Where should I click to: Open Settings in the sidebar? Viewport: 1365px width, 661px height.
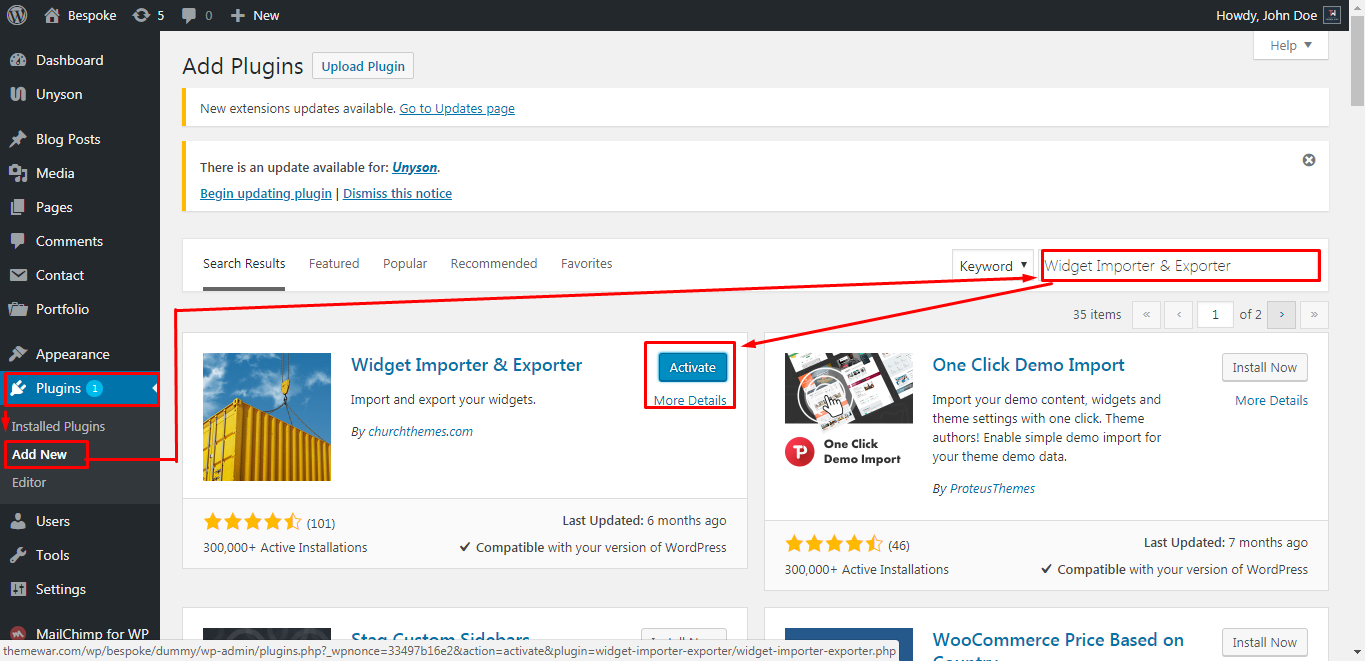(80, 589)
